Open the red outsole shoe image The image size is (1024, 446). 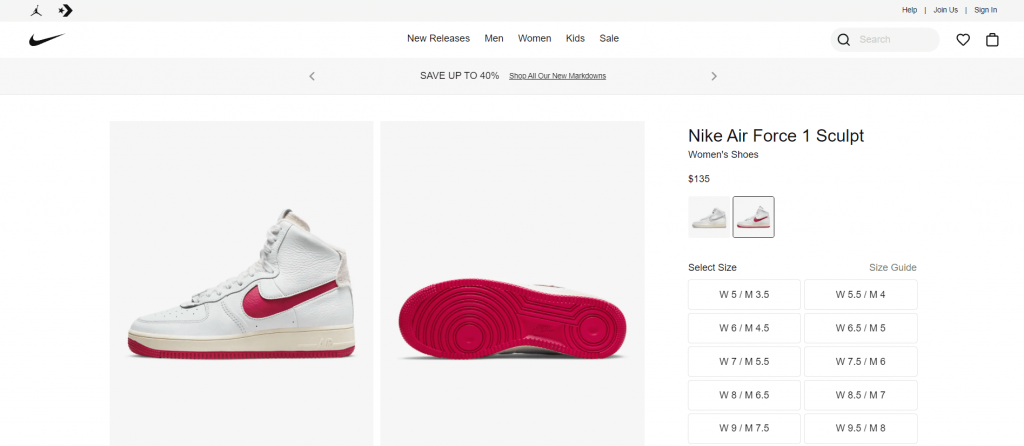512,318
